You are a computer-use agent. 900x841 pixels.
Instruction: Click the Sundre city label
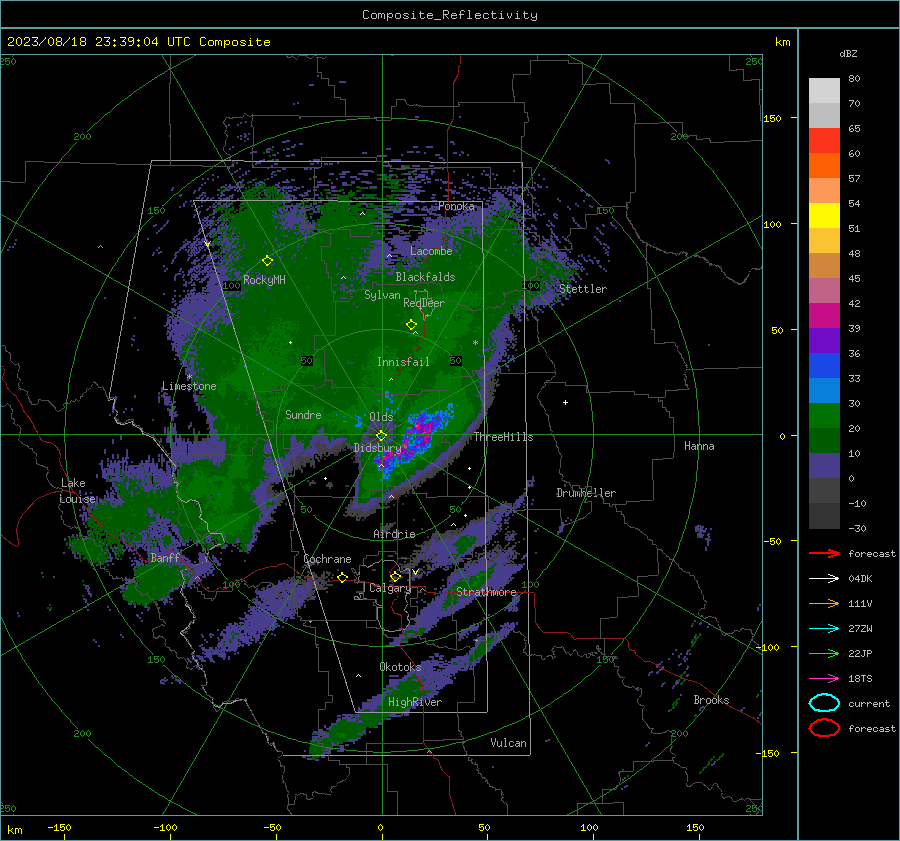tap(303, 414)
